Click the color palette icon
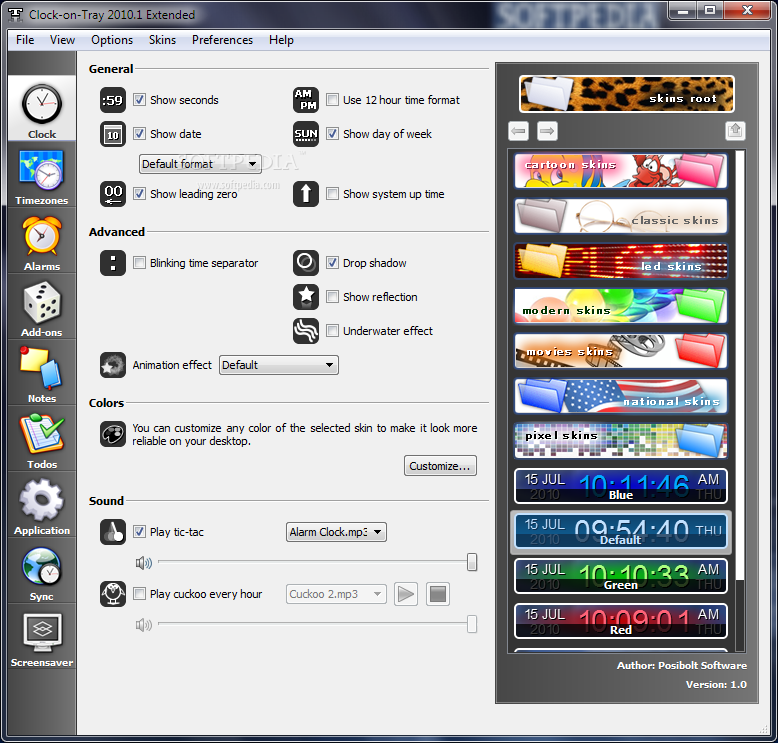The height and width of the screenshot is (743, 778). [113, 434]
